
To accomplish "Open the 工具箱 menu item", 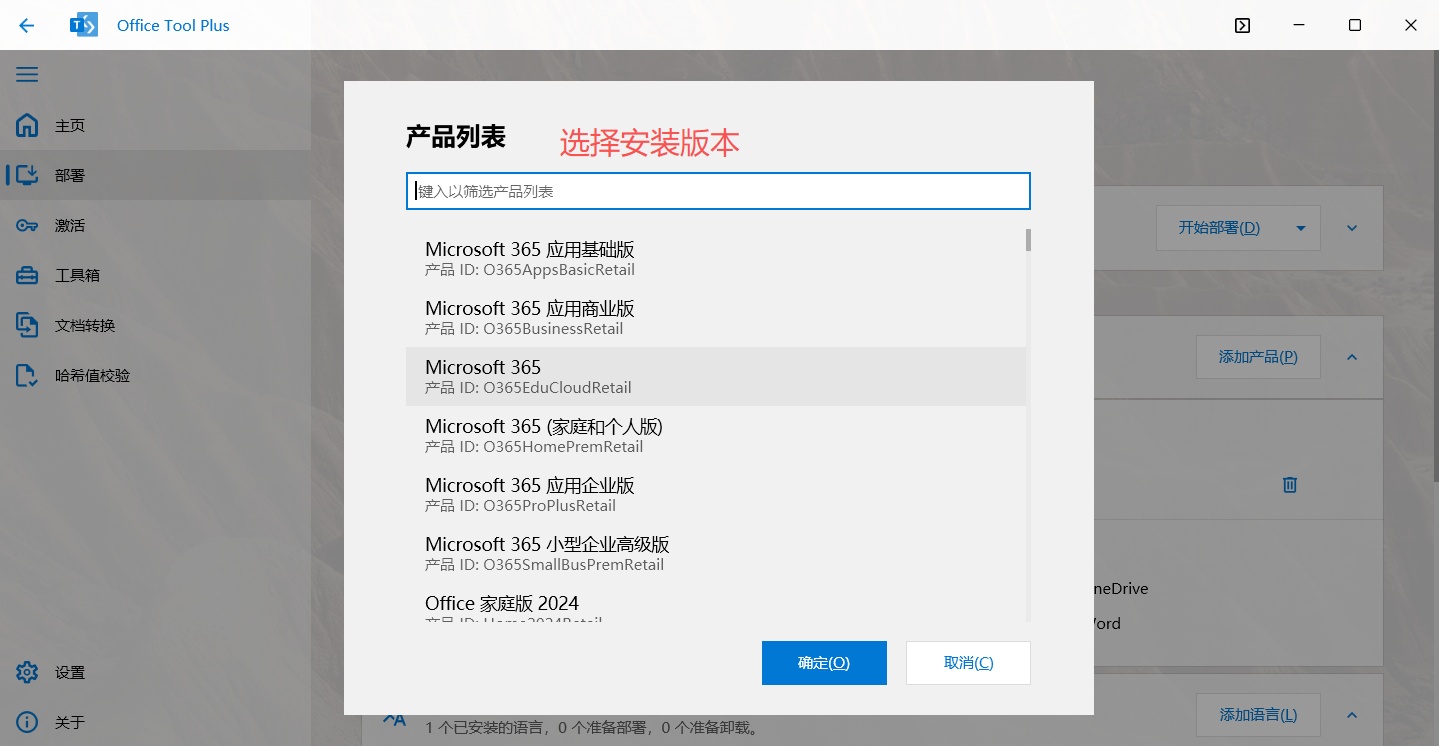I will tap(155, 275).
